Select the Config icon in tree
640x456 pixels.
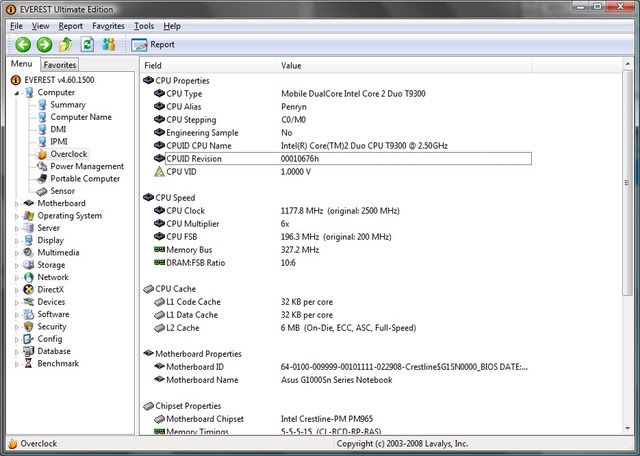(x=29, y=339)
